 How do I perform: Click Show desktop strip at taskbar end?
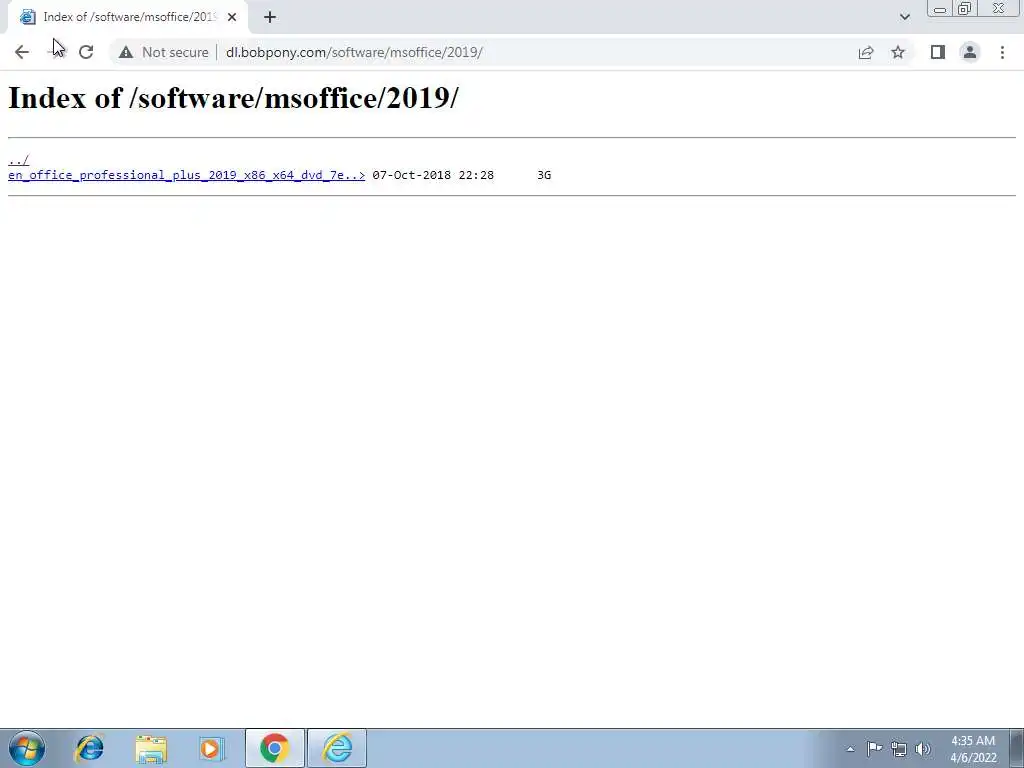pyautogui.click(x=1017, y=748)
